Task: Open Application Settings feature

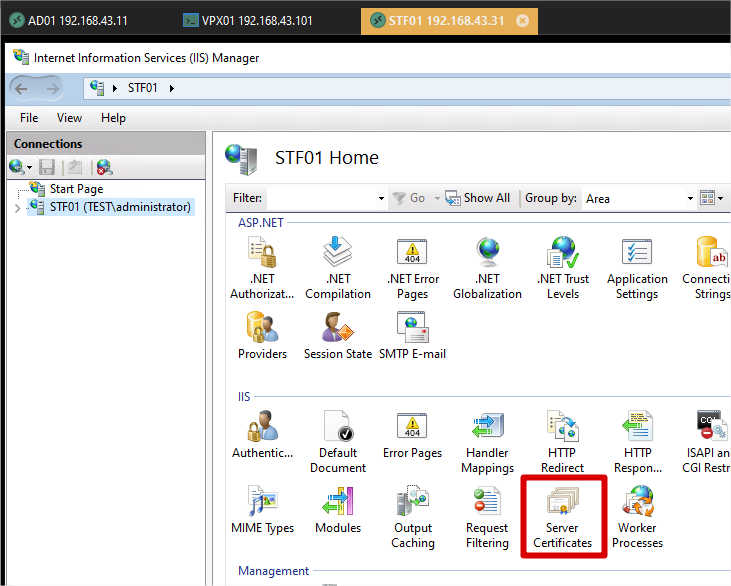Action: click(637, 268)
